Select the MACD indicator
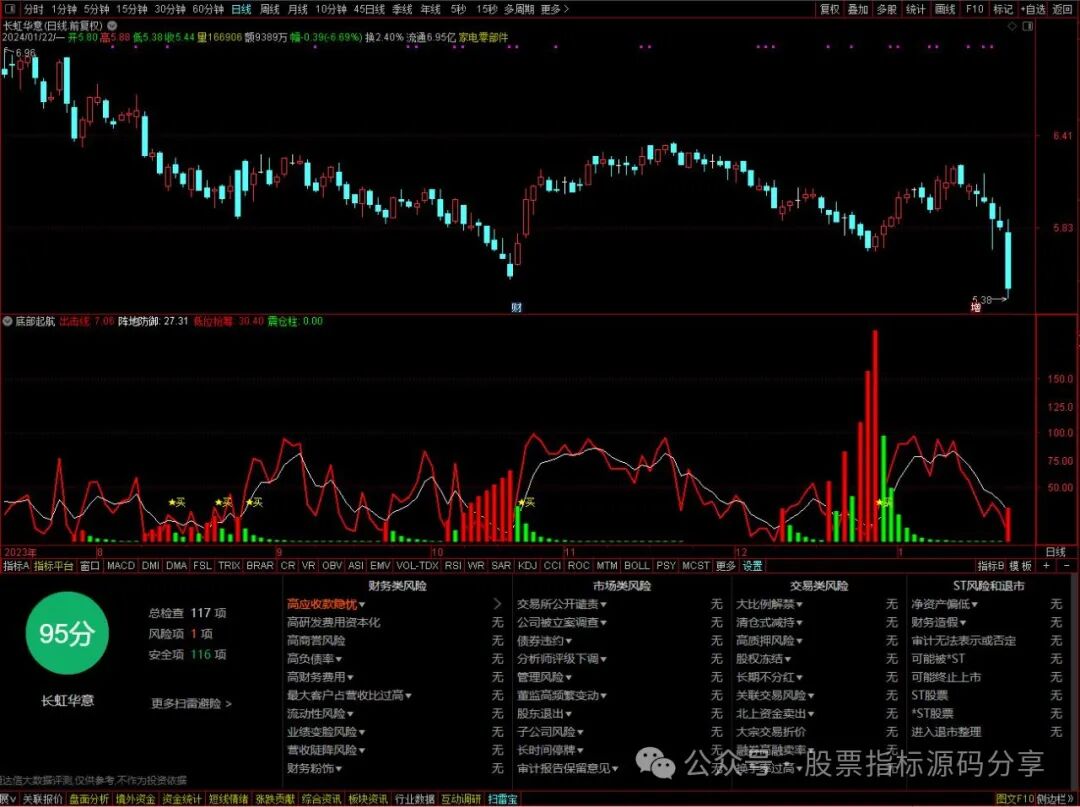This screenshot has height=807, width=1080. [121, 565]
